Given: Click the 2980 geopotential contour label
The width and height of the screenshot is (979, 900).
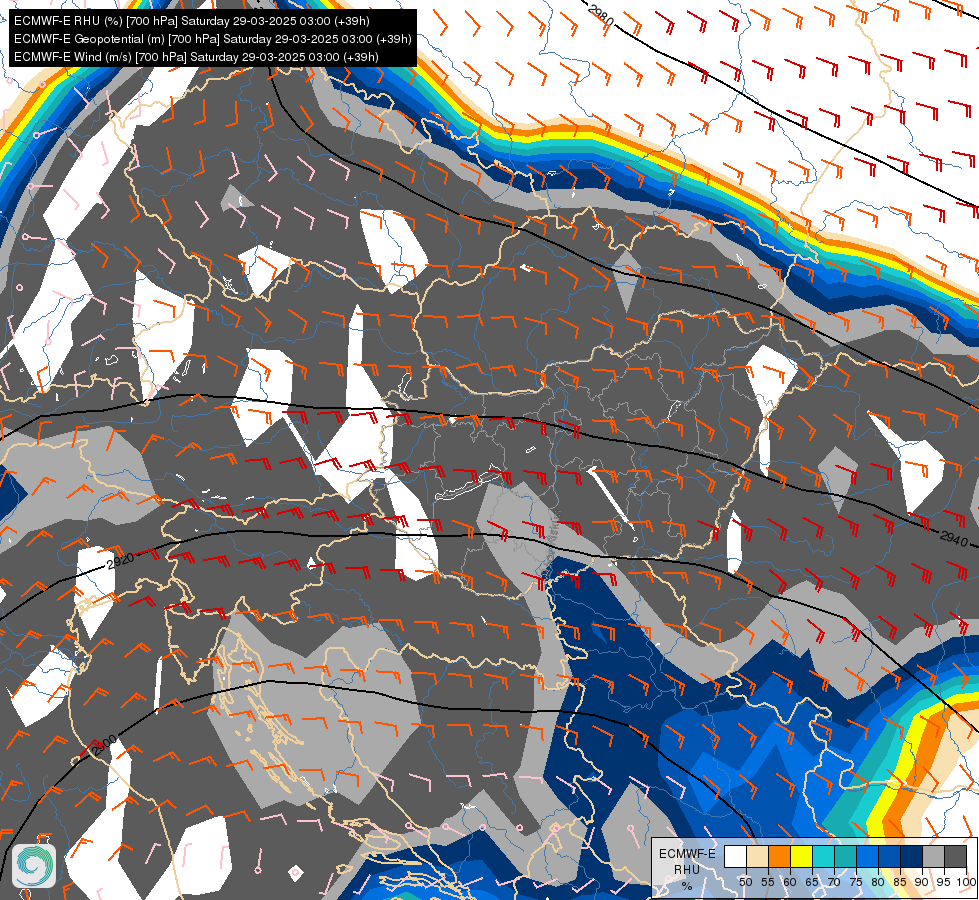Looking at the screenshot, I should pos(602,14).
